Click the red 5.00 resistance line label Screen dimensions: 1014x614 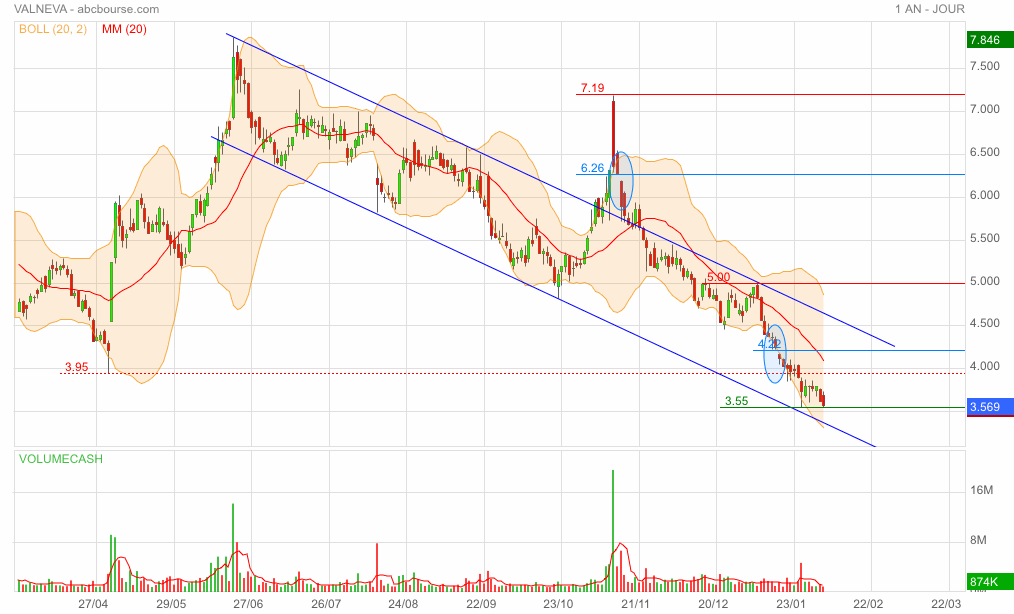pyautogui.click(x=718, y=277)
